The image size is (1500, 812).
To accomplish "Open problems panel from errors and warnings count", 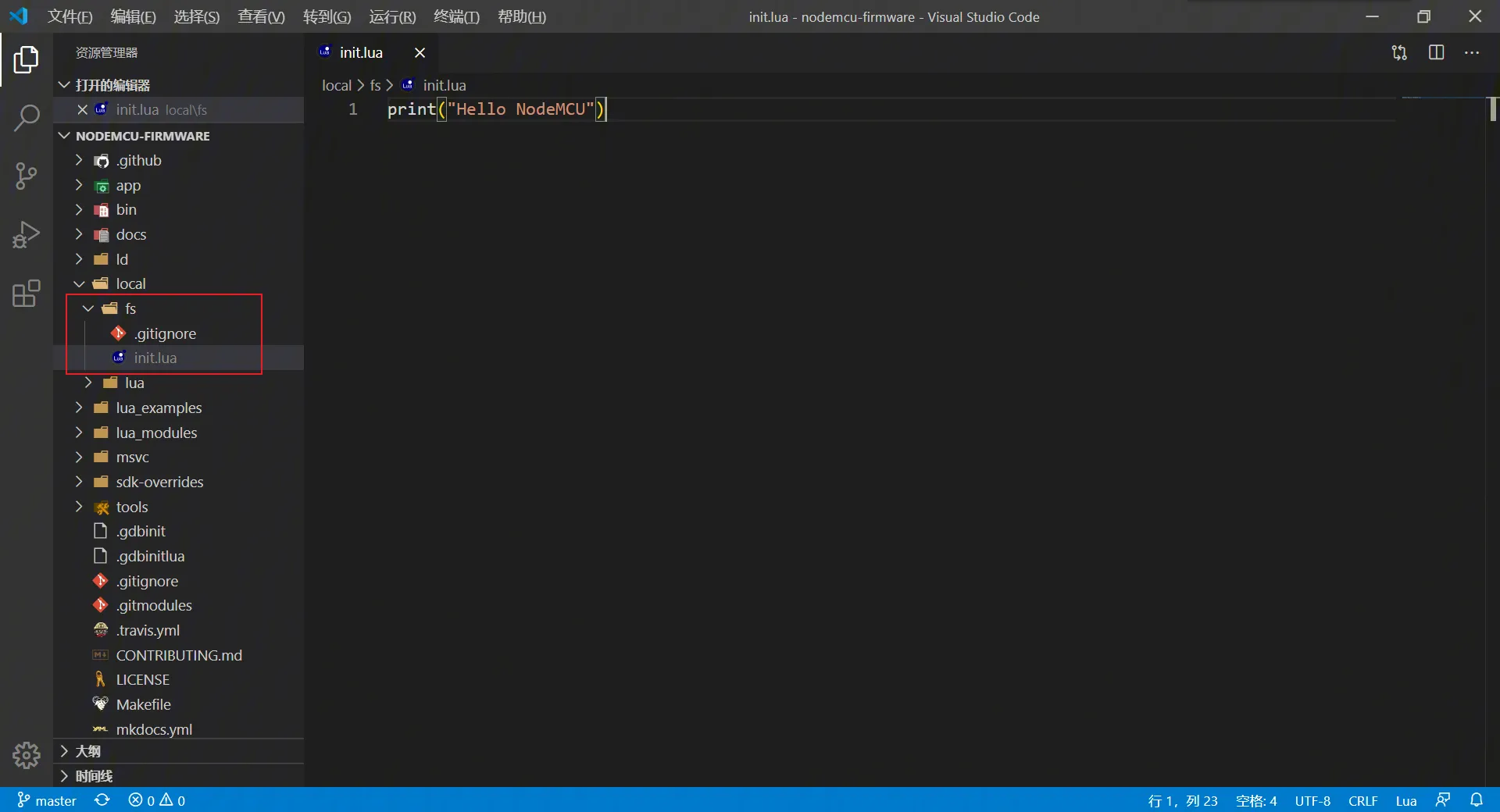I will [x=157, y=800].
